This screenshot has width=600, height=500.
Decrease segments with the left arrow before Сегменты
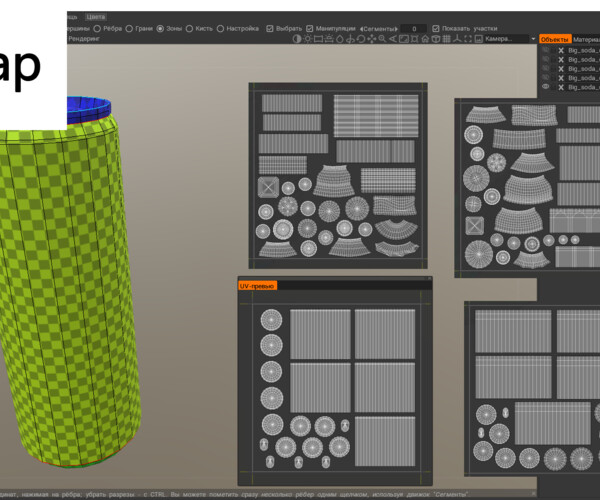tap(361, 29)
